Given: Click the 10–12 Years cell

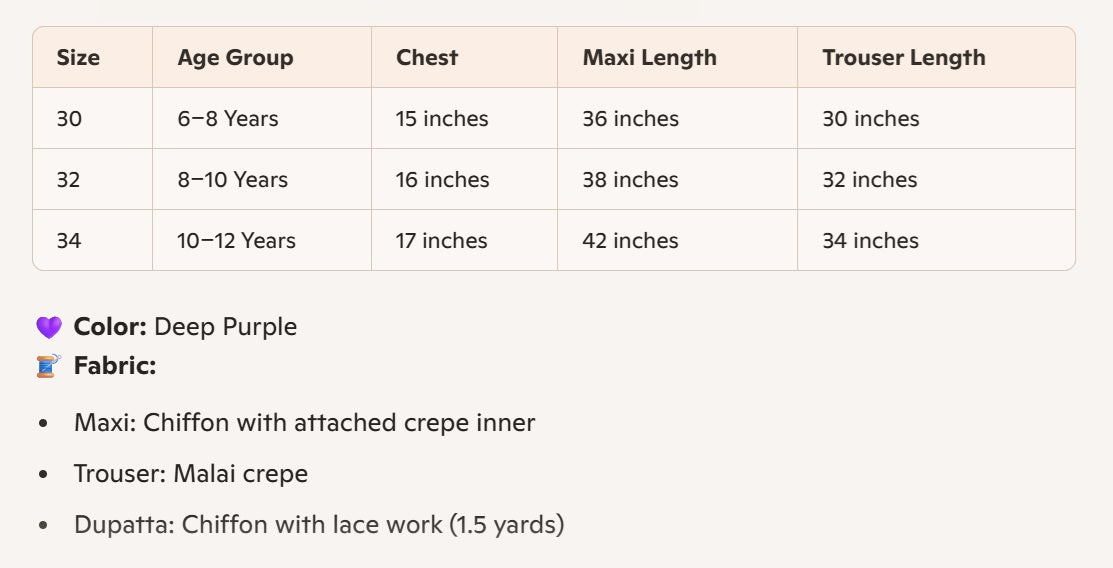Looking at the screenshot, I should coord(236,241).
